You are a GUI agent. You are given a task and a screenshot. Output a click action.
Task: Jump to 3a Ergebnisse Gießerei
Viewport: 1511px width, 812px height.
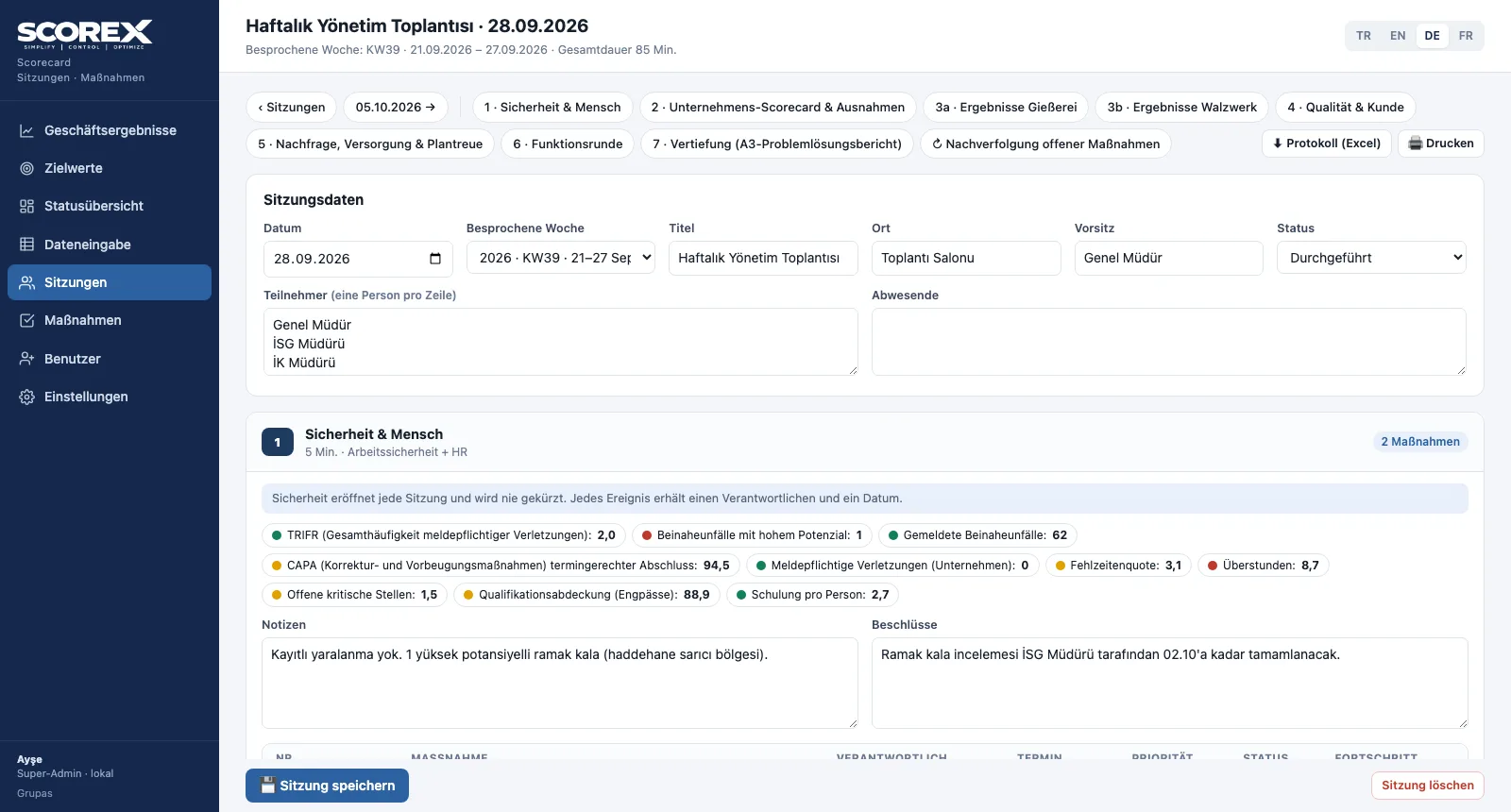pos(1006,108)
